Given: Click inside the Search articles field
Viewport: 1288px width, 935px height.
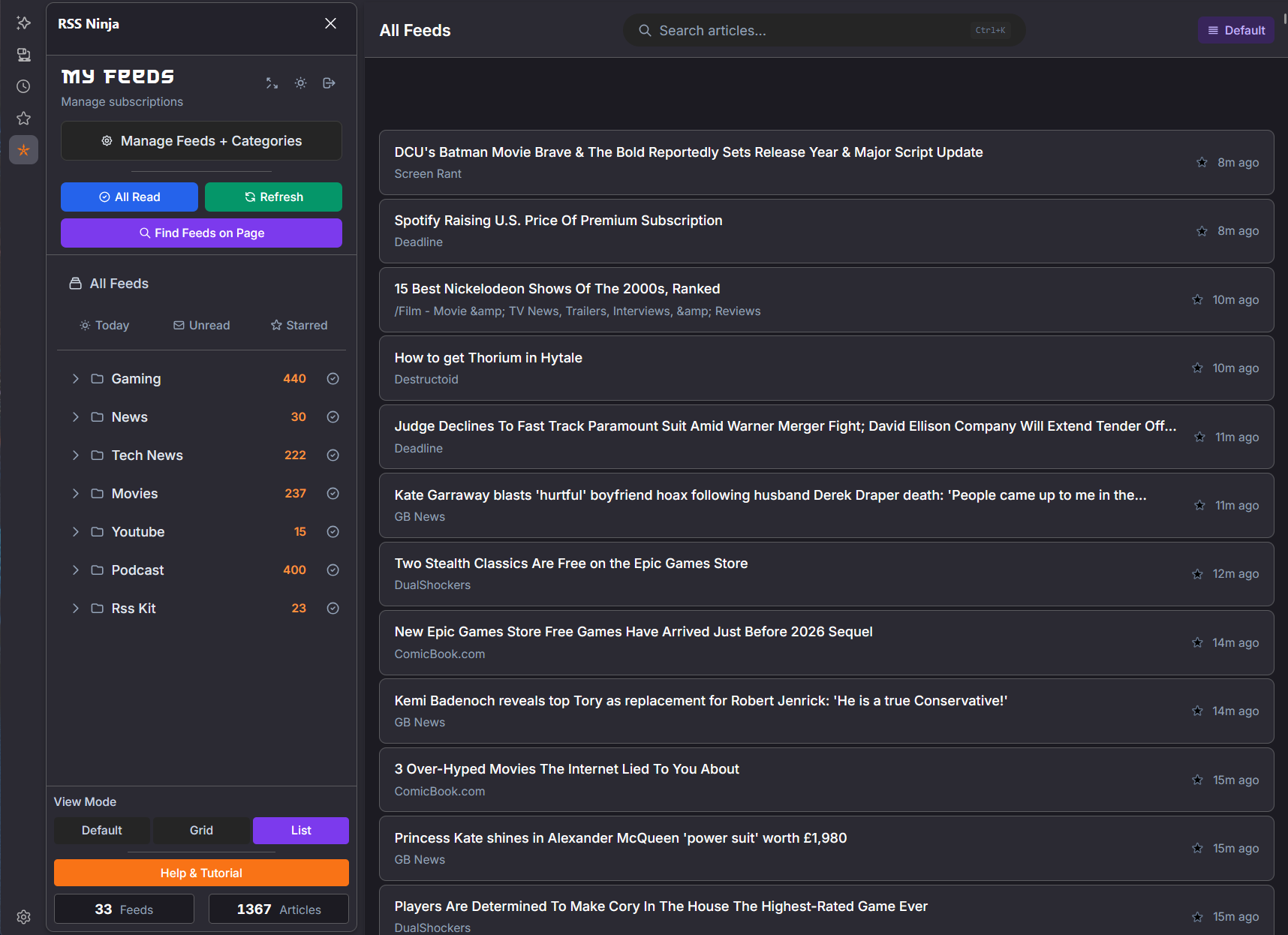Looking at the screenshot, I should coord(788,30).
